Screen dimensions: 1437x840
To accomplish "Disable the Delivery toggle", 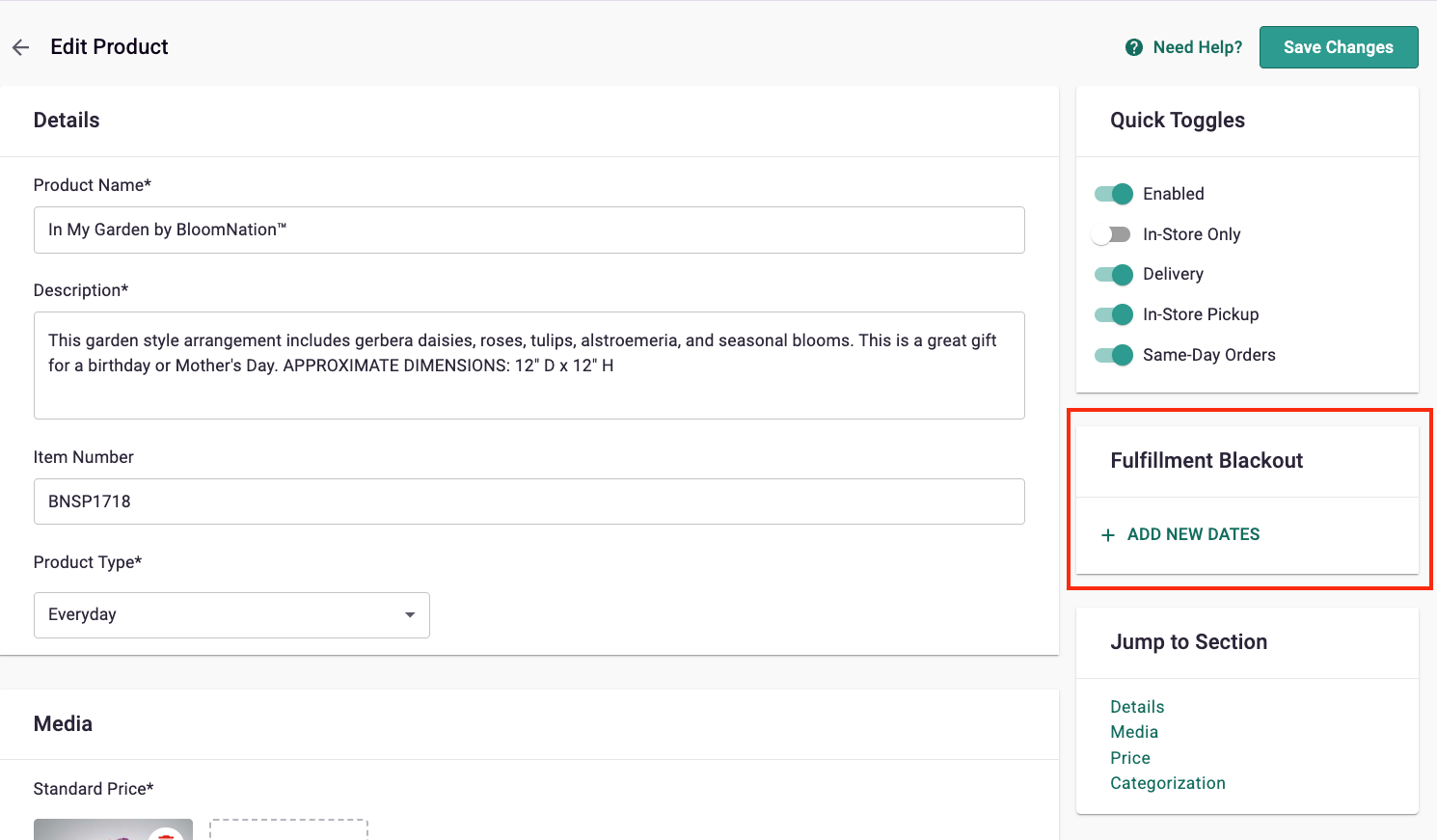I will (1113, 275).
